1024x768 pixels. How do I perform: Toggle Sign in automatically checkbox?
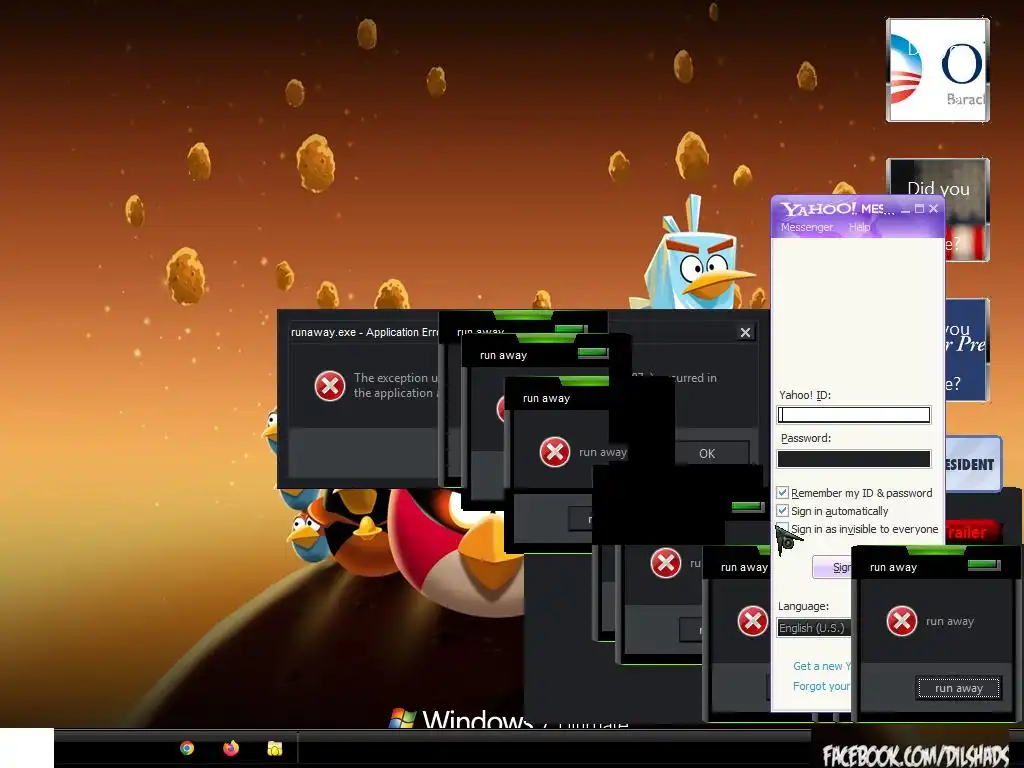click(x=782, y=511)
